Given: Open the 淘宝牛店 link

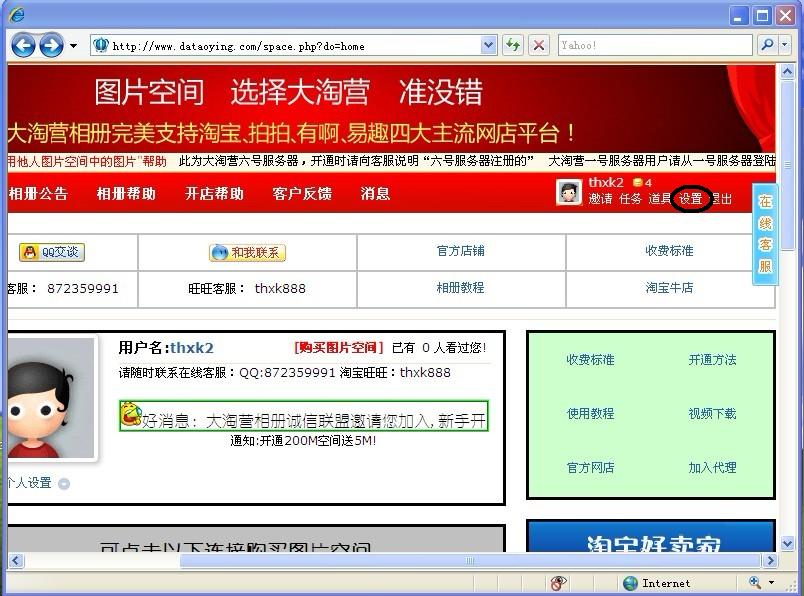Looking at the screenshot, I should coord(669,288).
